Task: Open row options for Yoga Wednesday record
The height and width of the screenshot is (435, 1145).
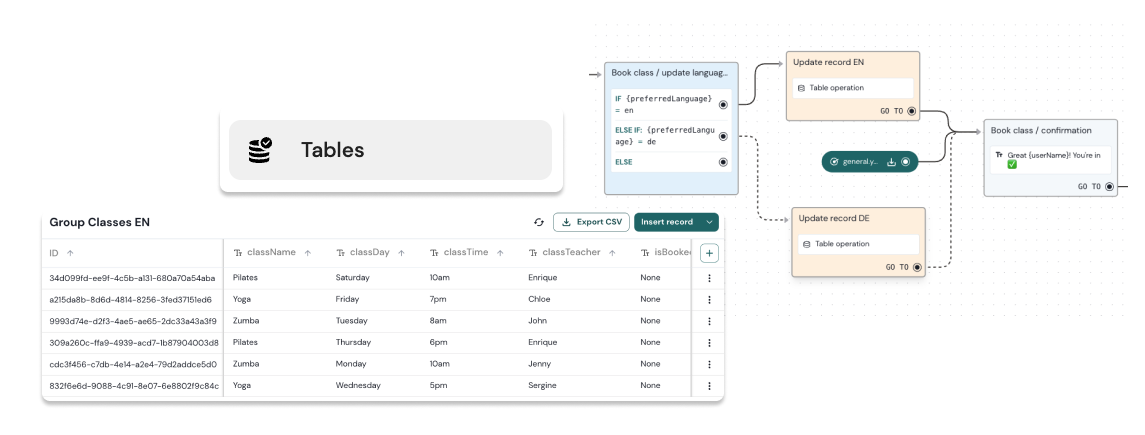Action: (x=709, y=385)
